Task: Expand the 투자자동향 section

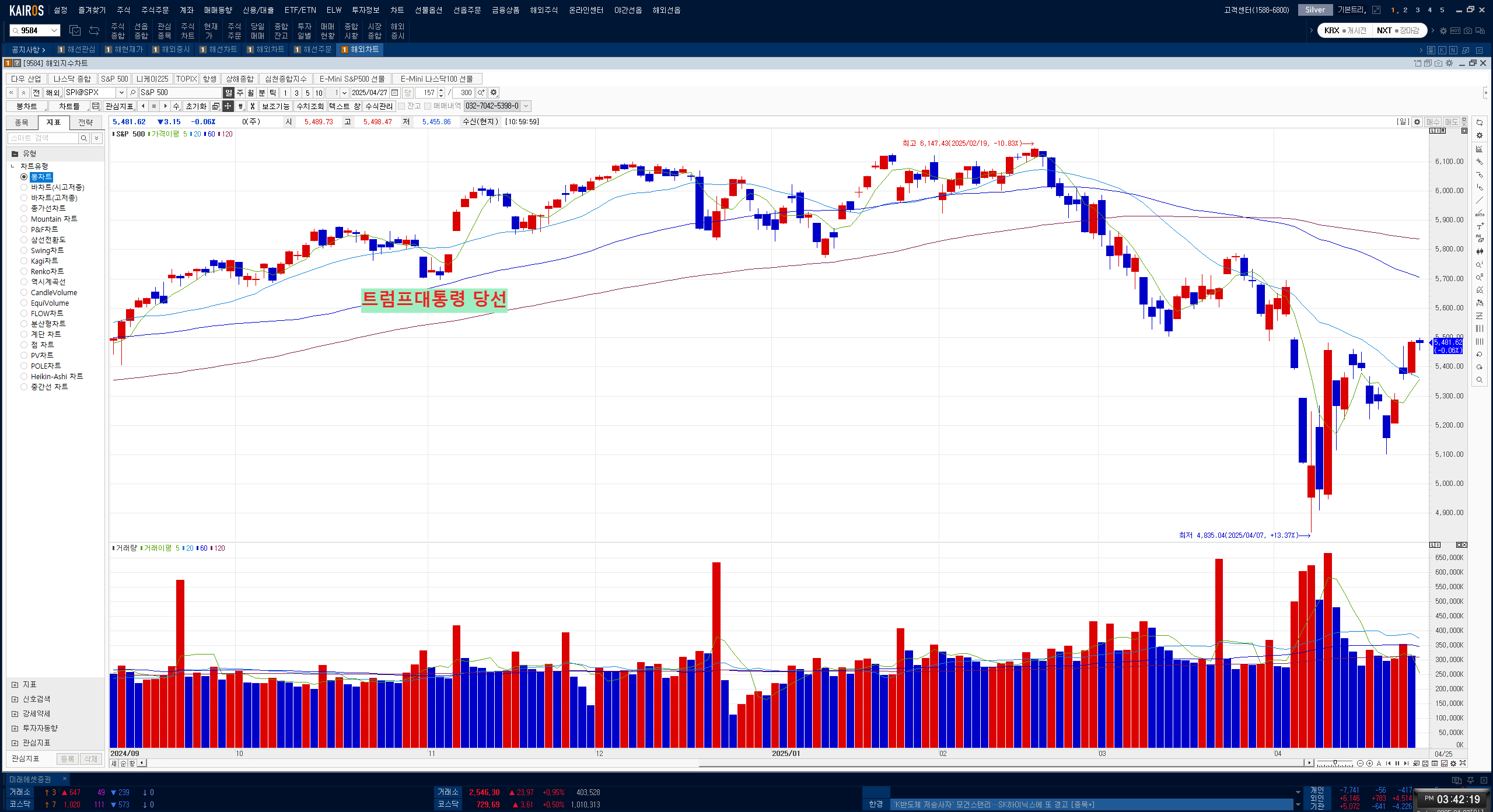Action: coord(15,729)
